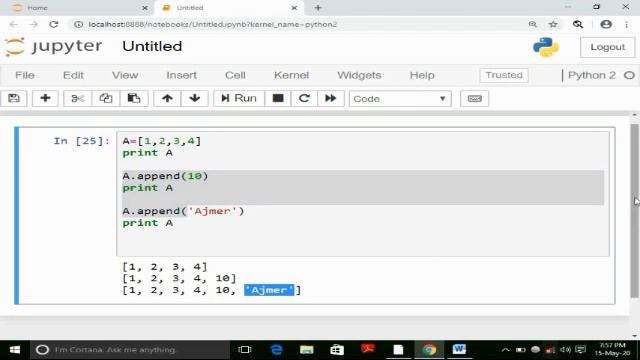Click the taskbar clock showing 7:57 PM

click(x=612, y=350)
